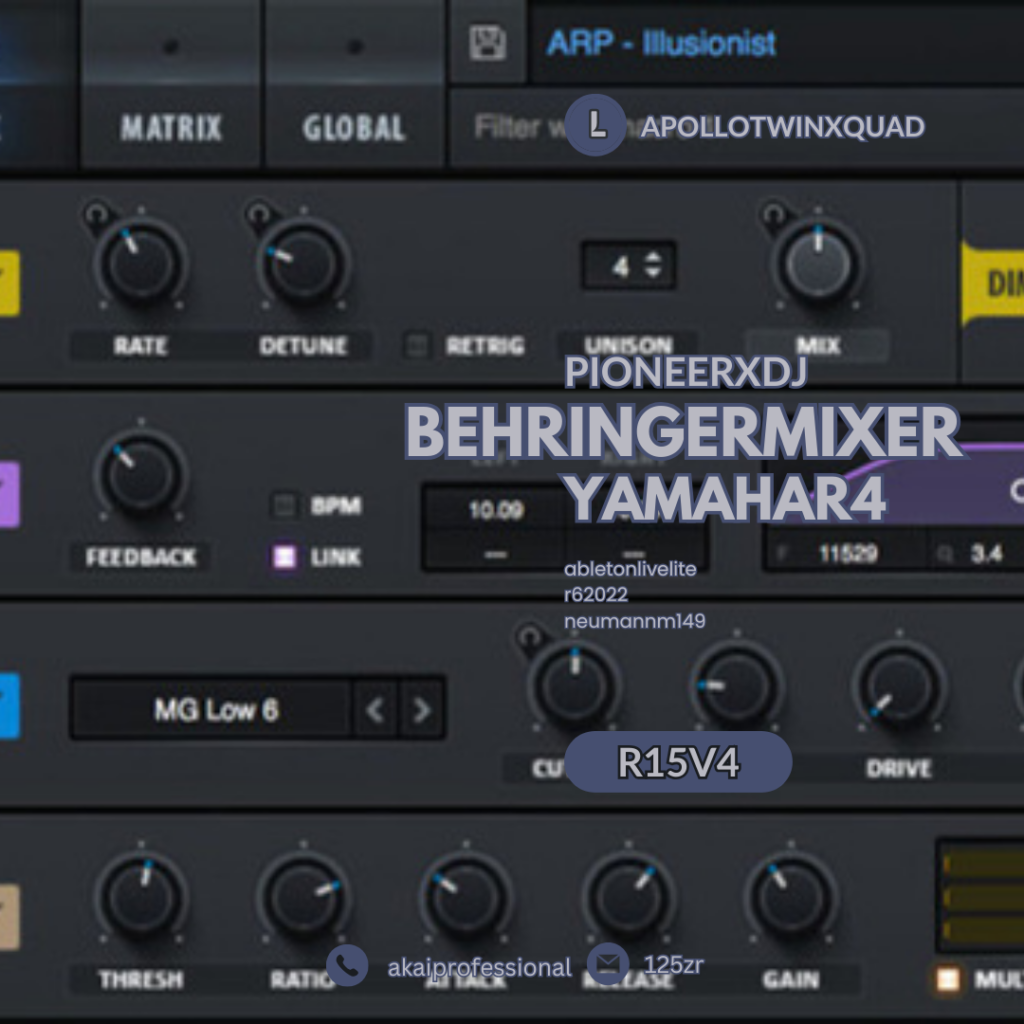Disable the LINK checkbox

coord(285,556)
